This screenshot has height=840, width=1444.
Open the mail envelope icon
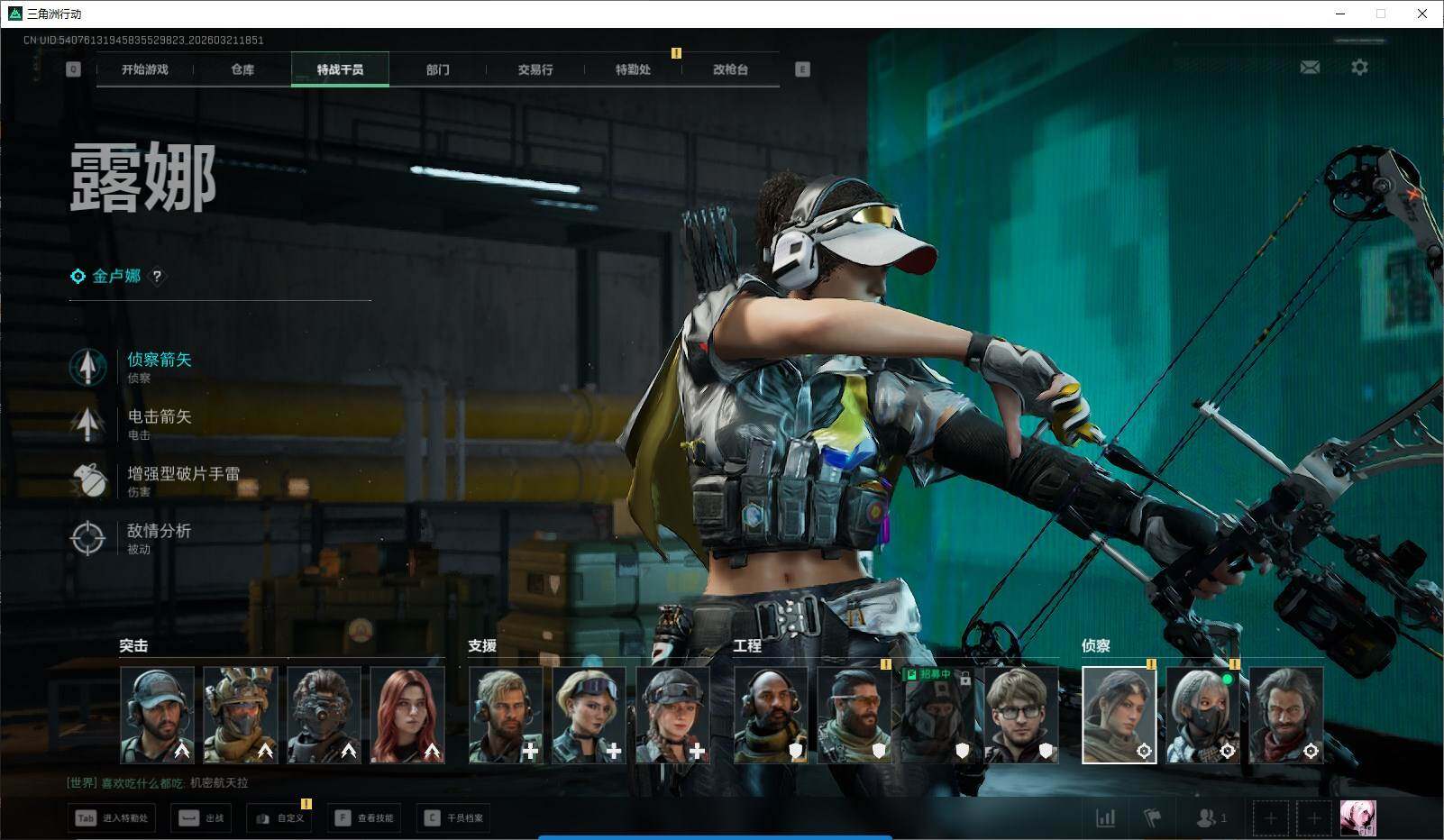[x=1310, y=68]
